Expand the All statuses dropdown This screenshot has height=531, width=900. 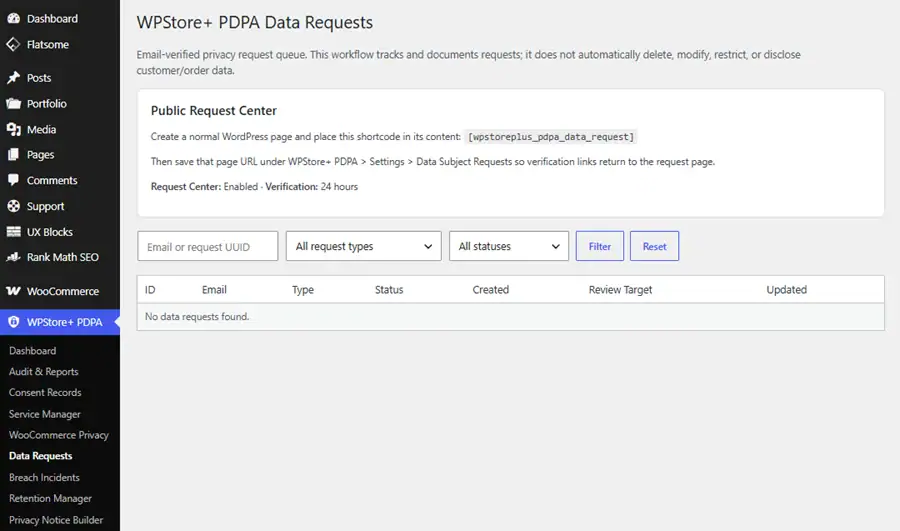click(509, 246)
